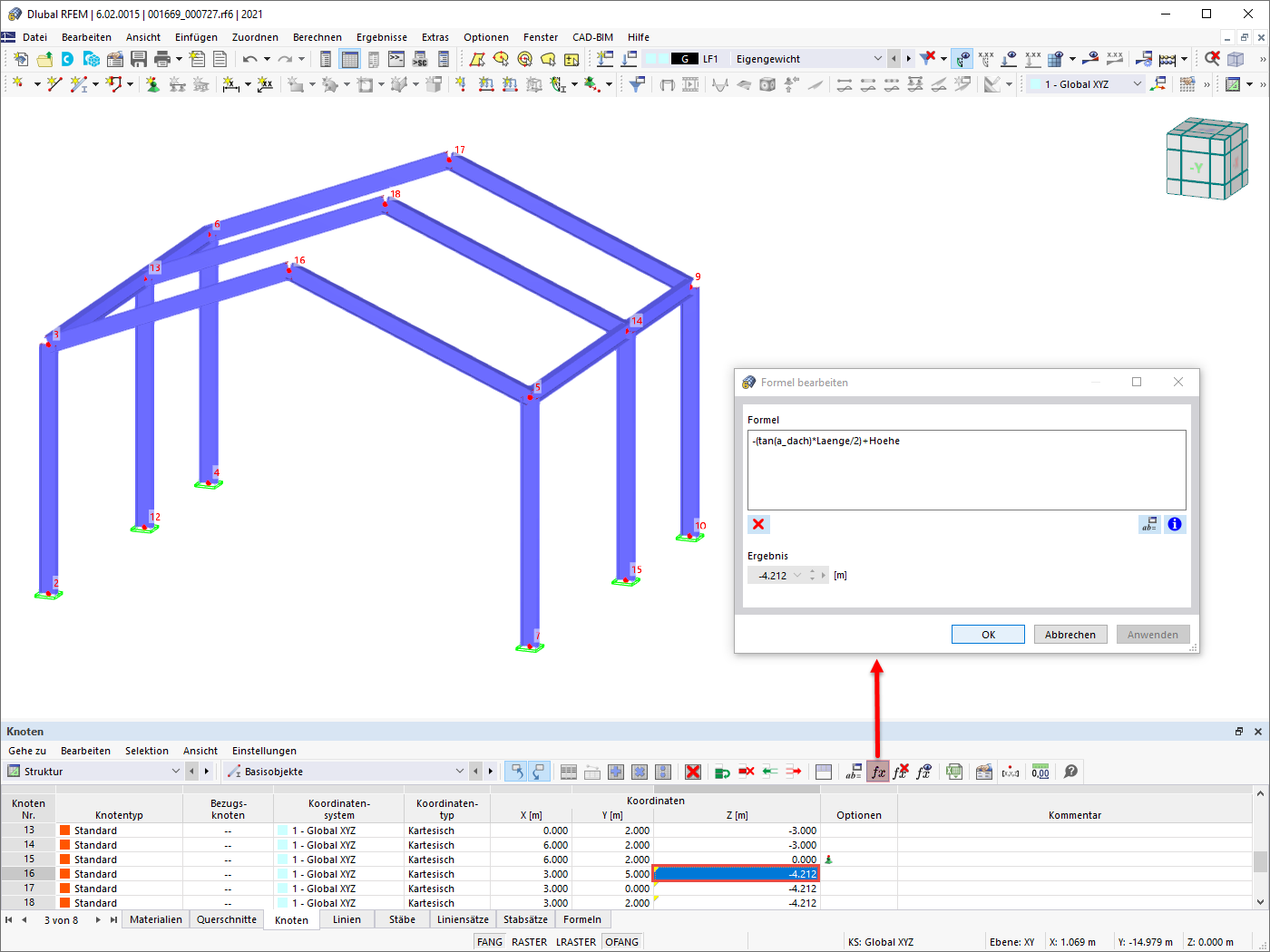The width and height of the screenshot is (1270, 952).
Task: Undo the last action
Action: pos(249,59)
